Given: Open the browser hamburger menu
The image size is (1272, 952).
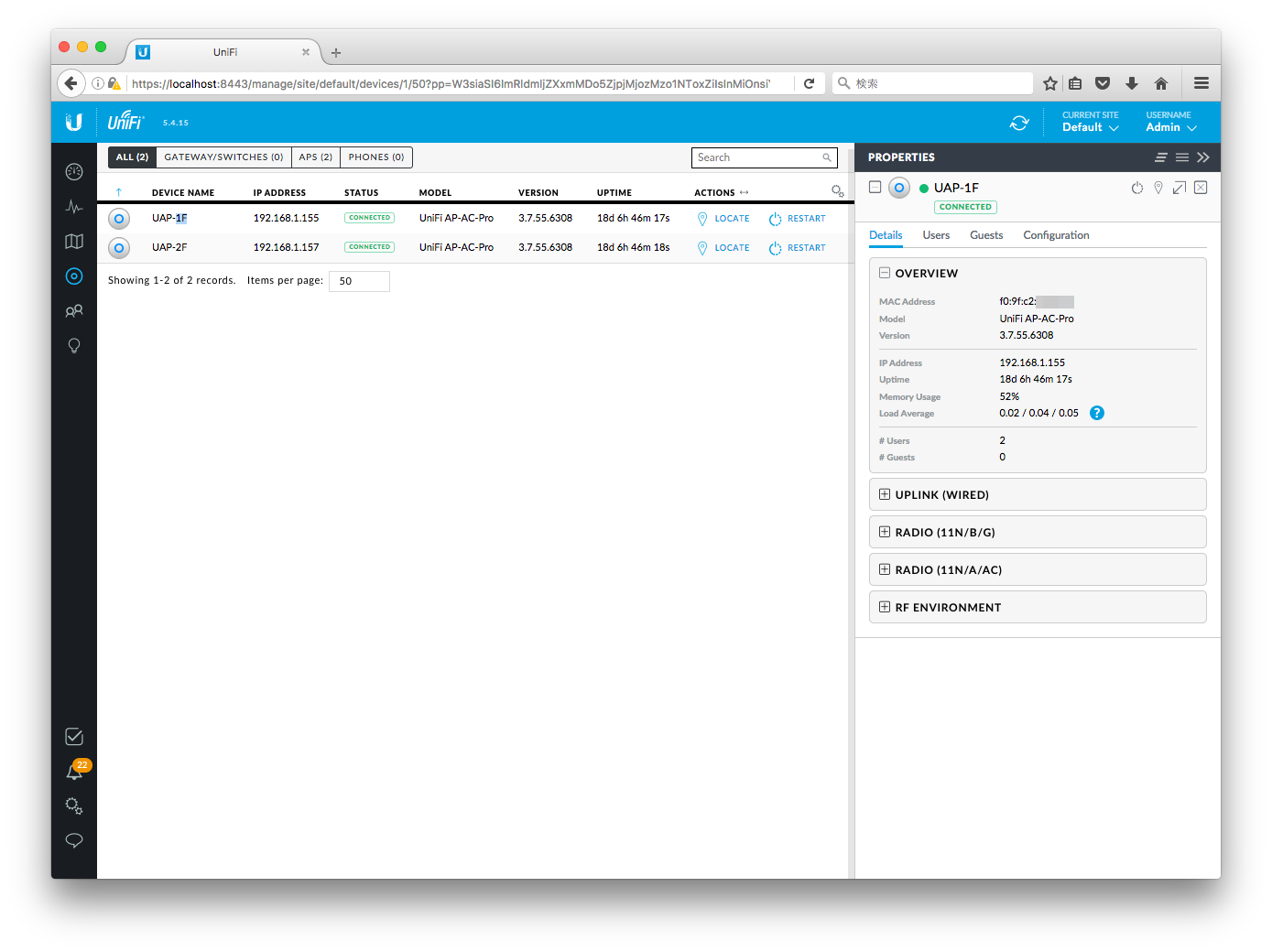Looking at the screenshot, I should [x=1201, y=83].
